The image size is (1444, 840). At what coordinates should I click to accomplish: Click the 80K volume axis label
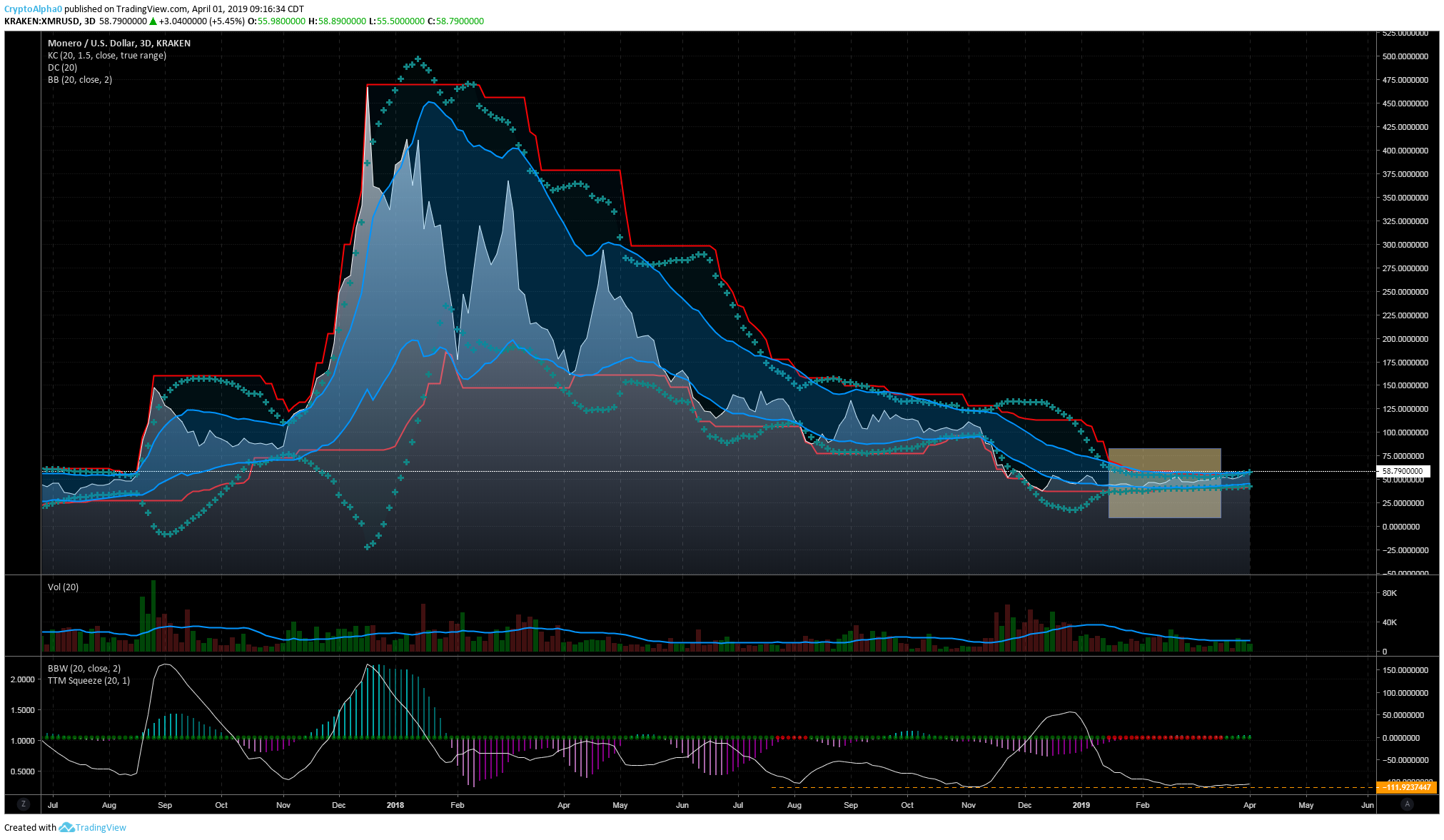point(1390,593)
